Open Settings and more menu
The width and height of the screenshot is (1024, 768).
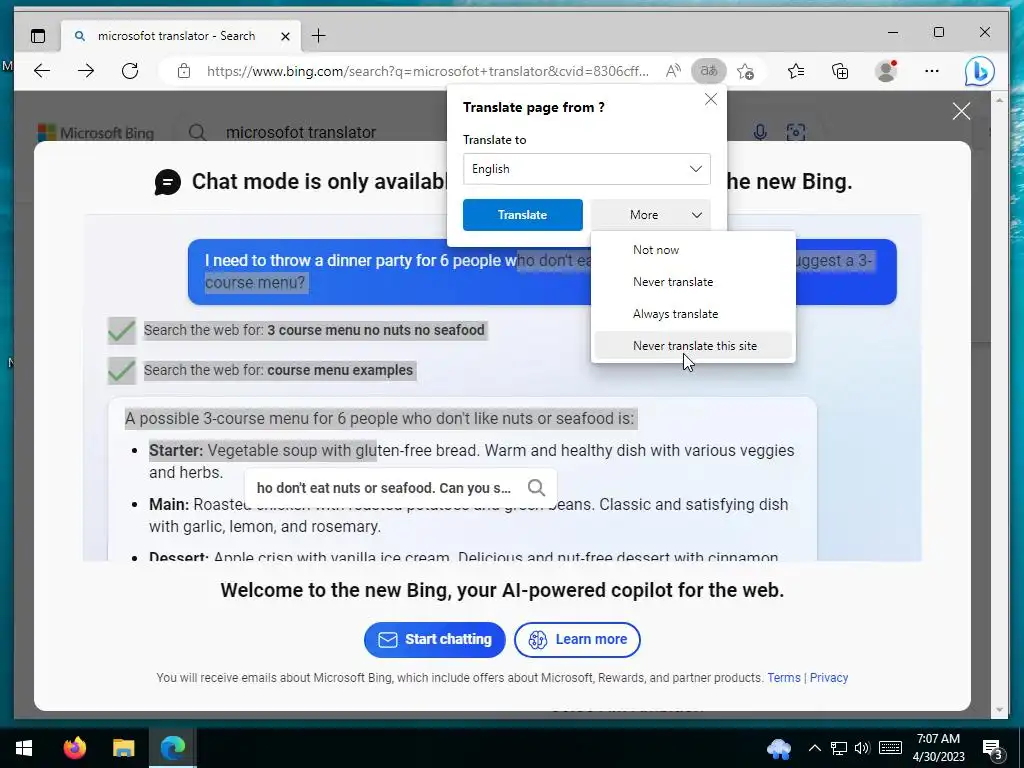[932, 71]
